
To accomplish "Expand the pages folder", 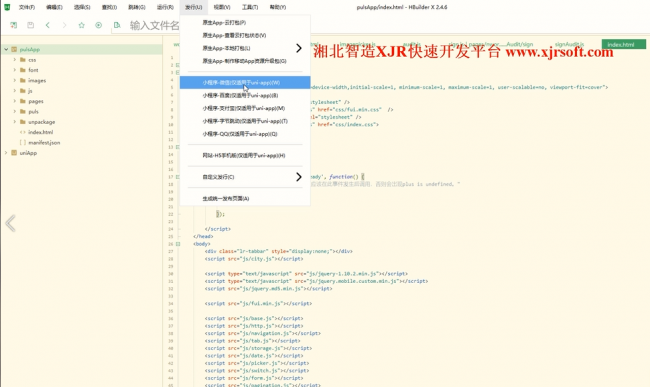I will [15, 101].
